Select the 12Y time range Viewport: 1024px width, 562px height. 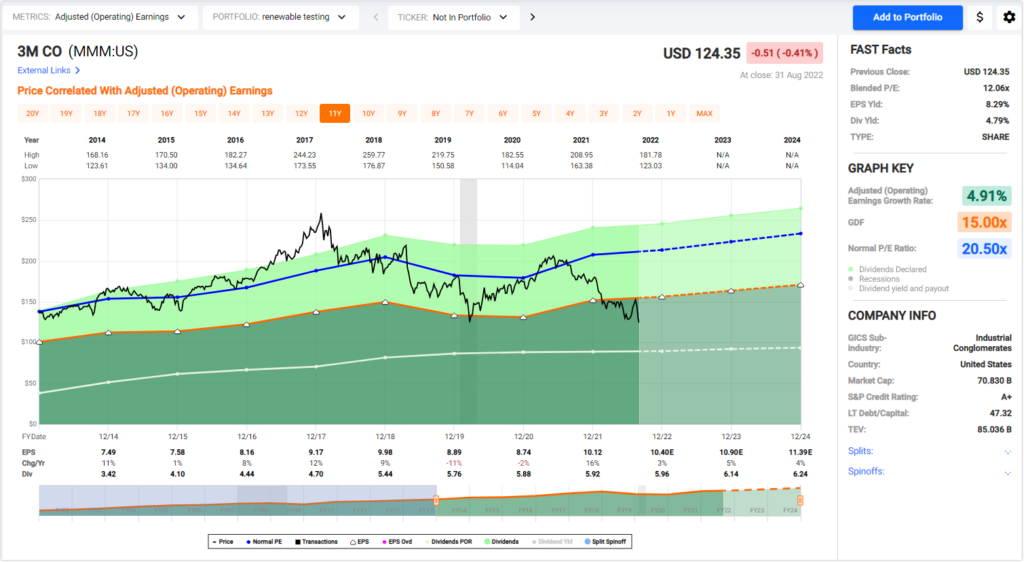pos(301,114)
